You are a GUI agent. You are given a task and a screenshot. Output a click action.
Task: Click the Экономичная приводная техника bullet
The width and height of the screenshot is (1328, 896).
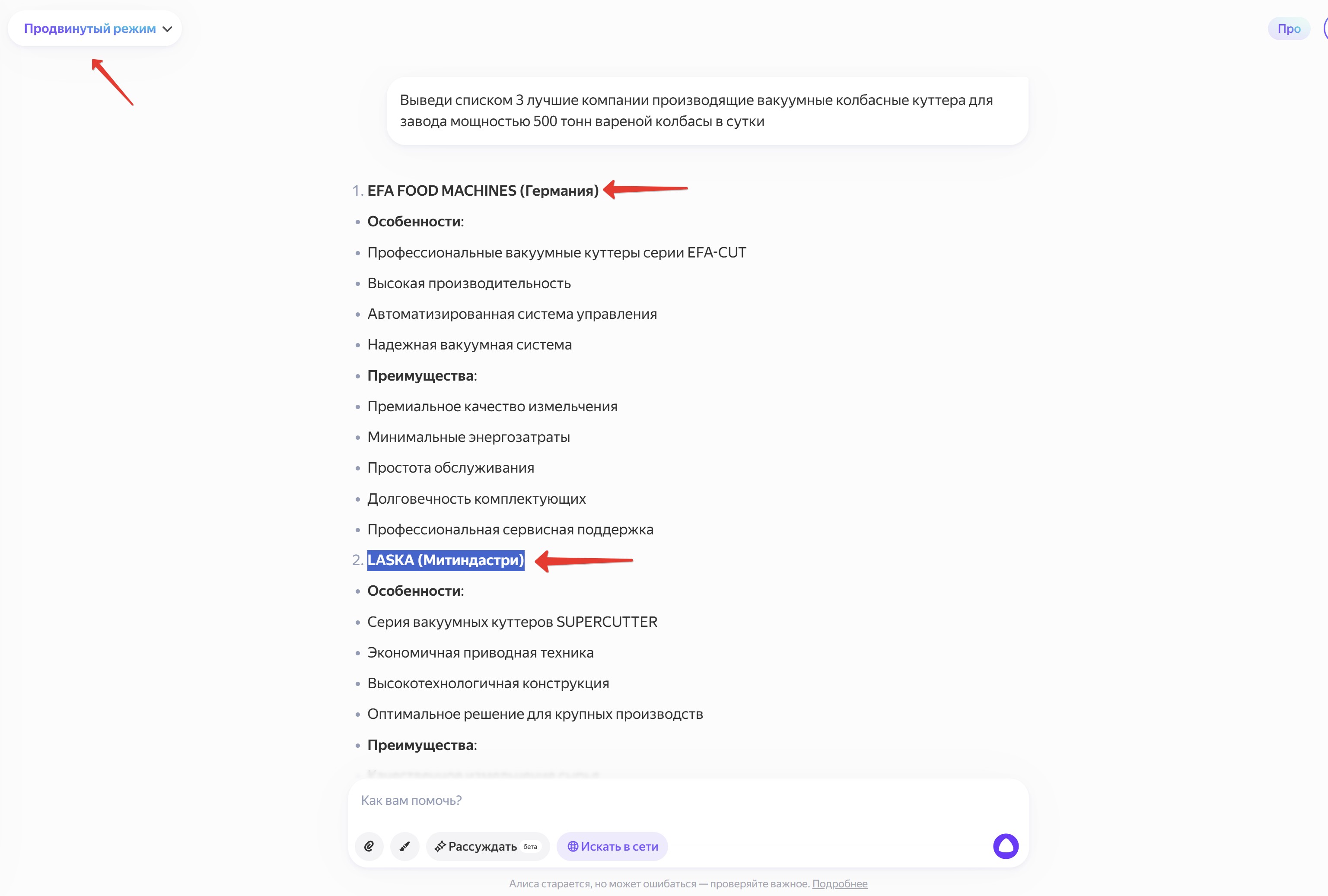click(x=480, y=653)
